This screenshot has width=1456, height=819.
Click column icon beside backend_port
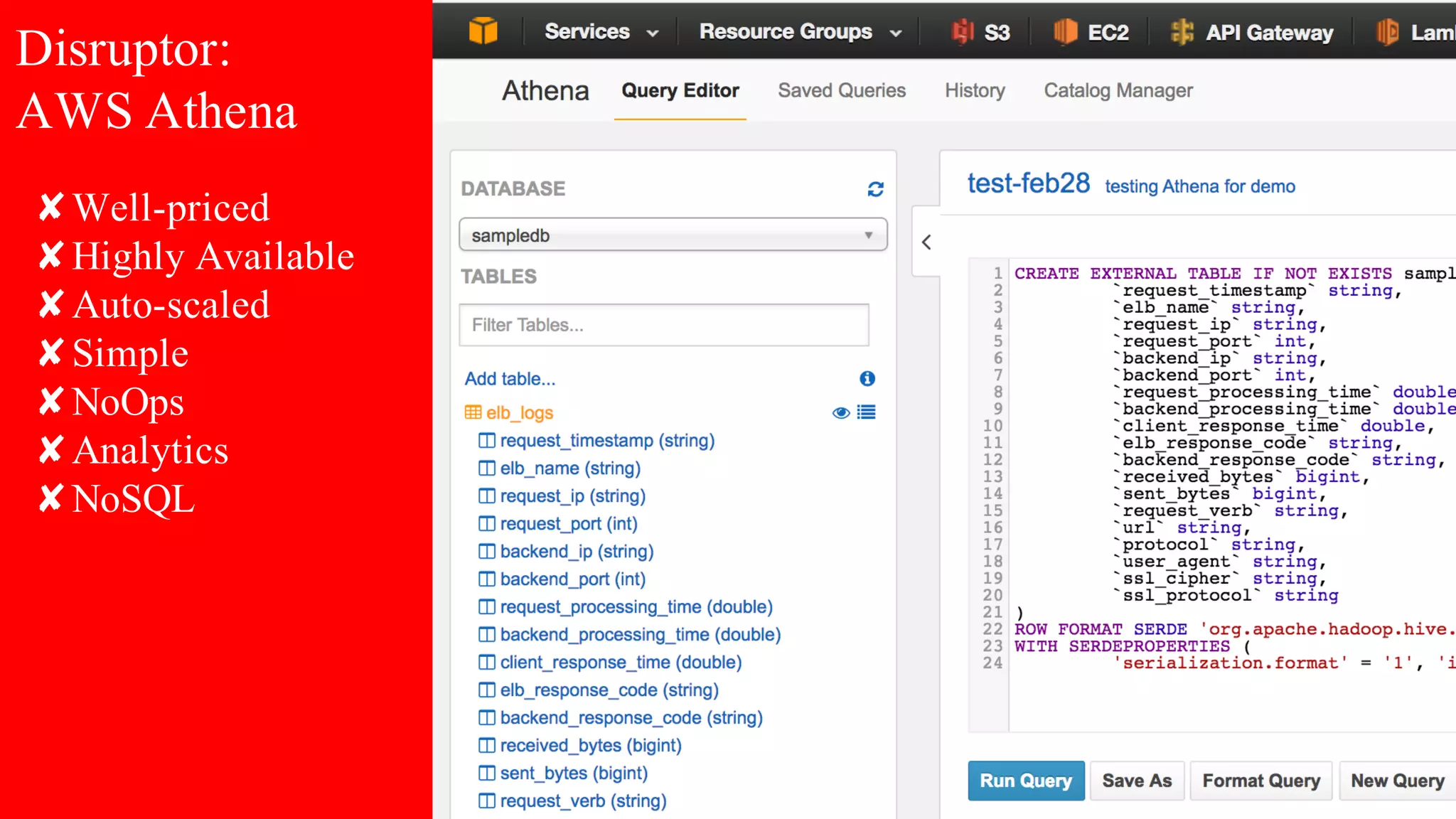[487, 579]
